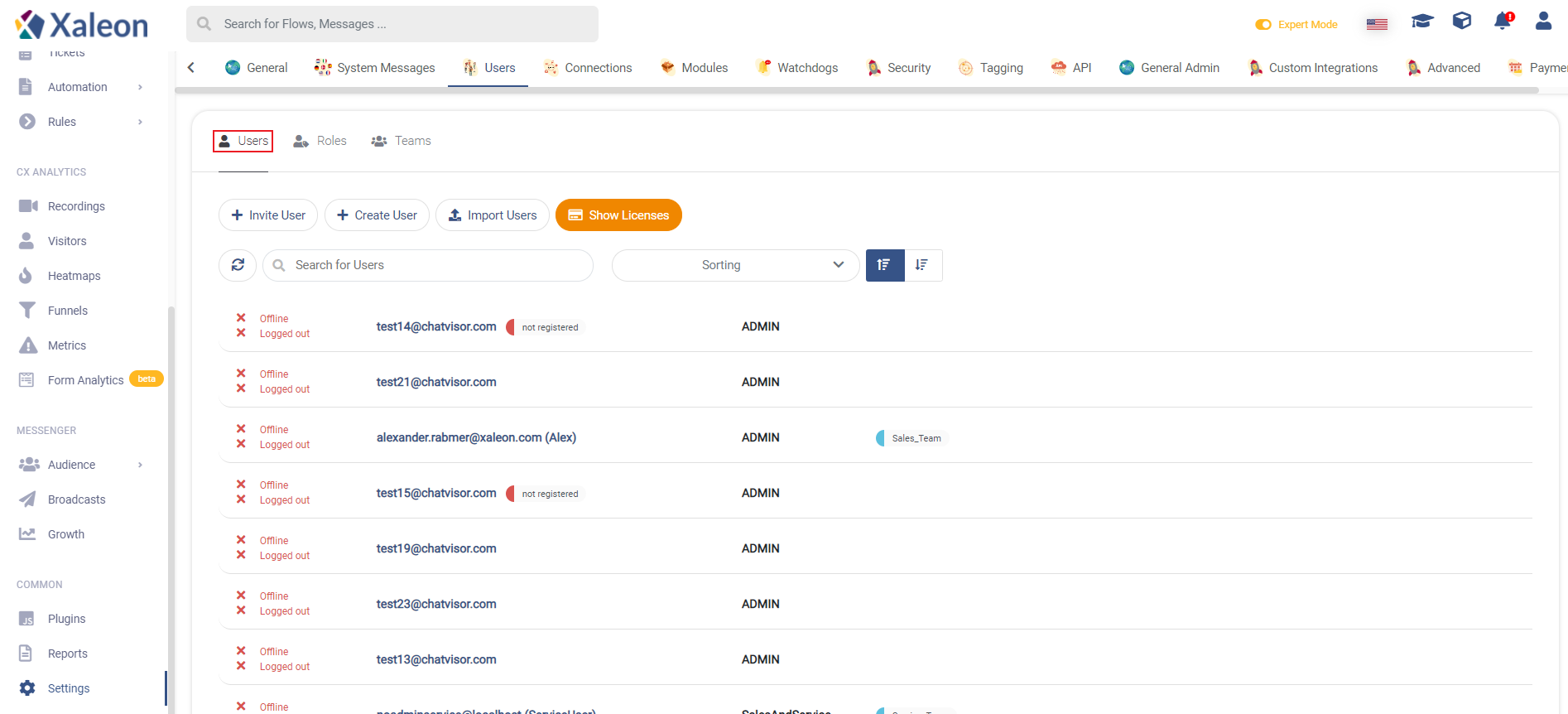
Task: Open the Advanced tab
Action: 1444,68
